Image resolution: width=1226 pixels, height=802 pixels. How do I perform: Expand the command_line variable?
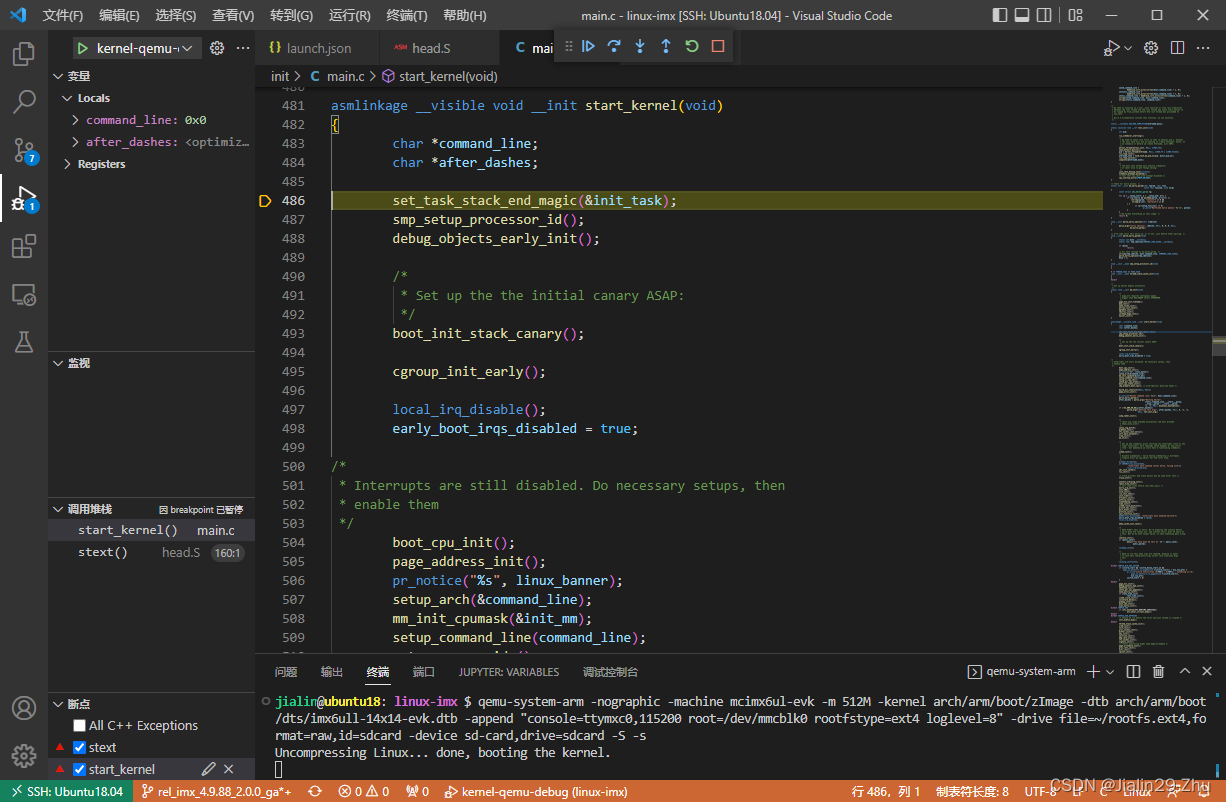point(76,120)
